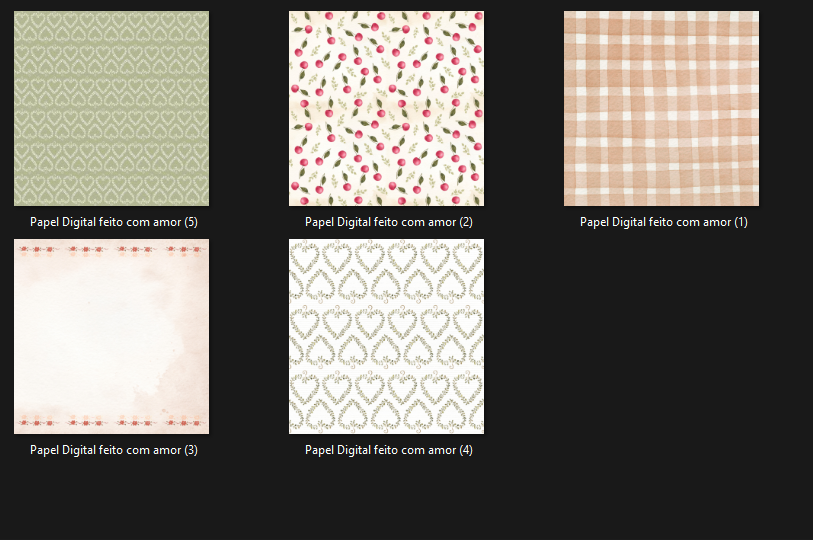Click the file name 'Papel Digital feito com amor (2)'

click(x=388, y=222)
